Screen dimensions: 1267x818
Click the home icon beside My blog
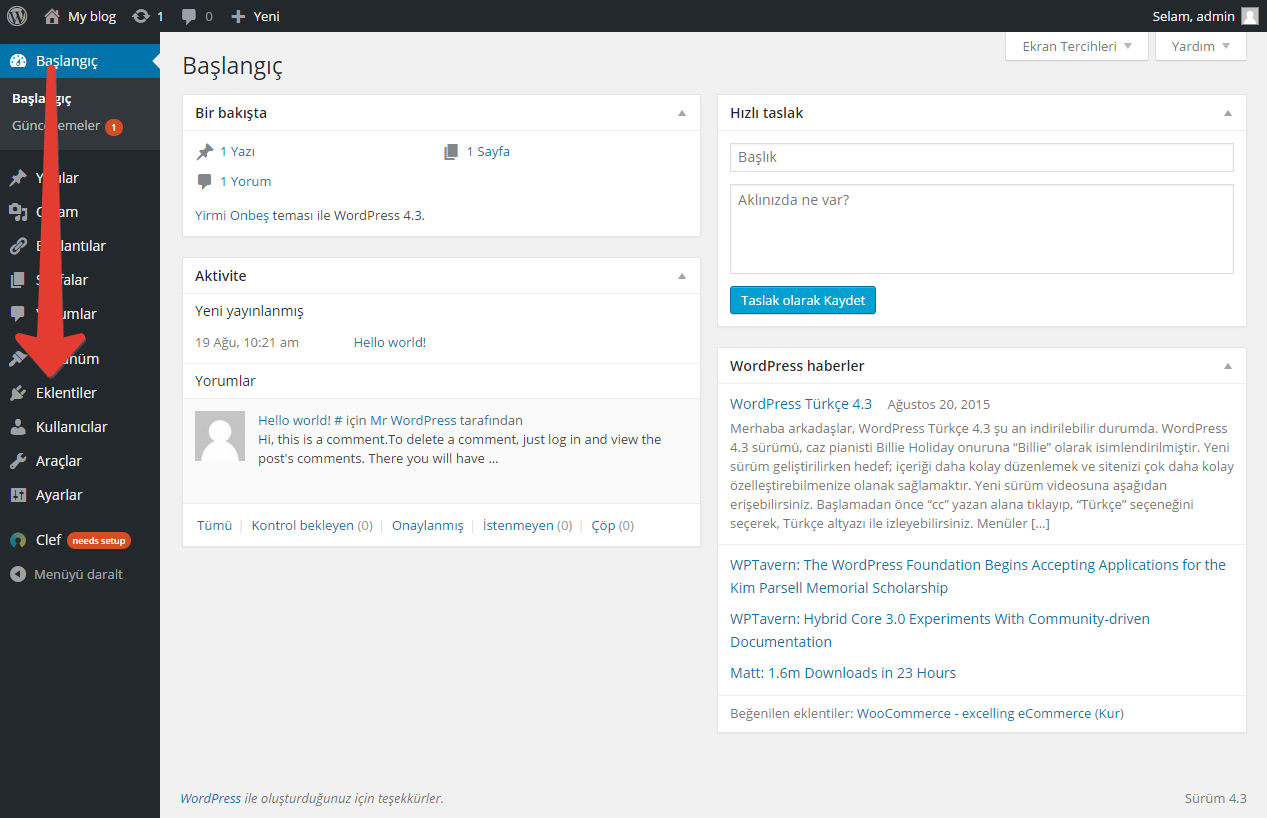[52, 16]
